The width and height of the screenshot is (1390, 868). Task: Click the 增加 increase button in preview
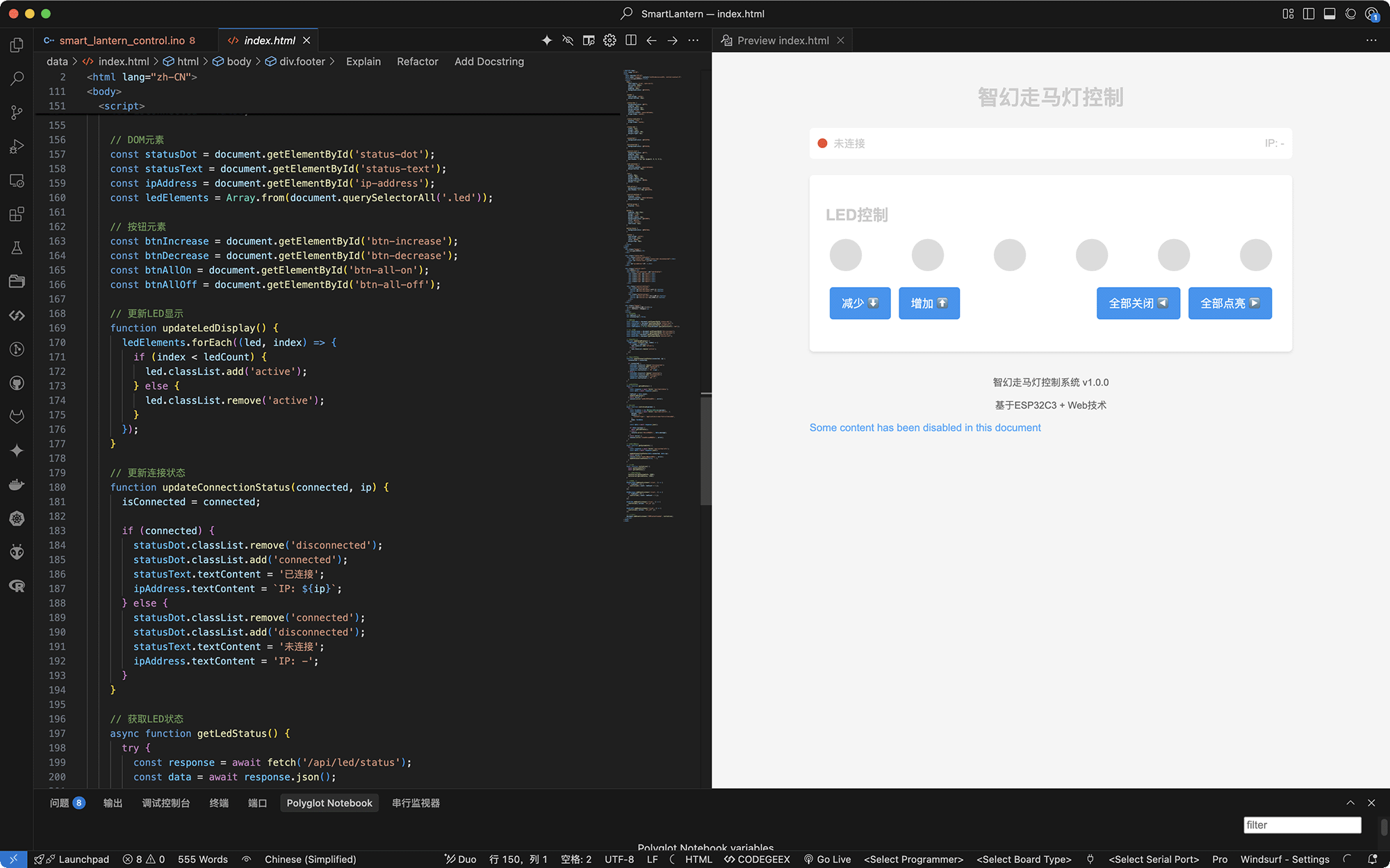pos(929,303)
